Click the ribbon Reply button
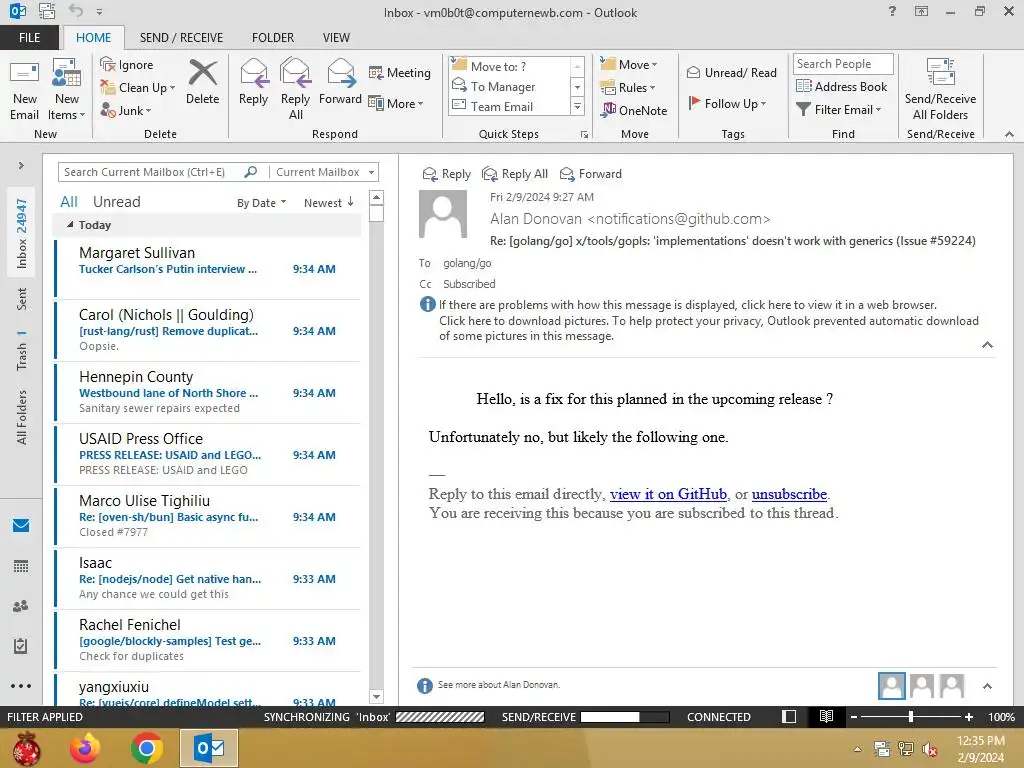Viewport: 1024px width, 768px height. [253, 82]
